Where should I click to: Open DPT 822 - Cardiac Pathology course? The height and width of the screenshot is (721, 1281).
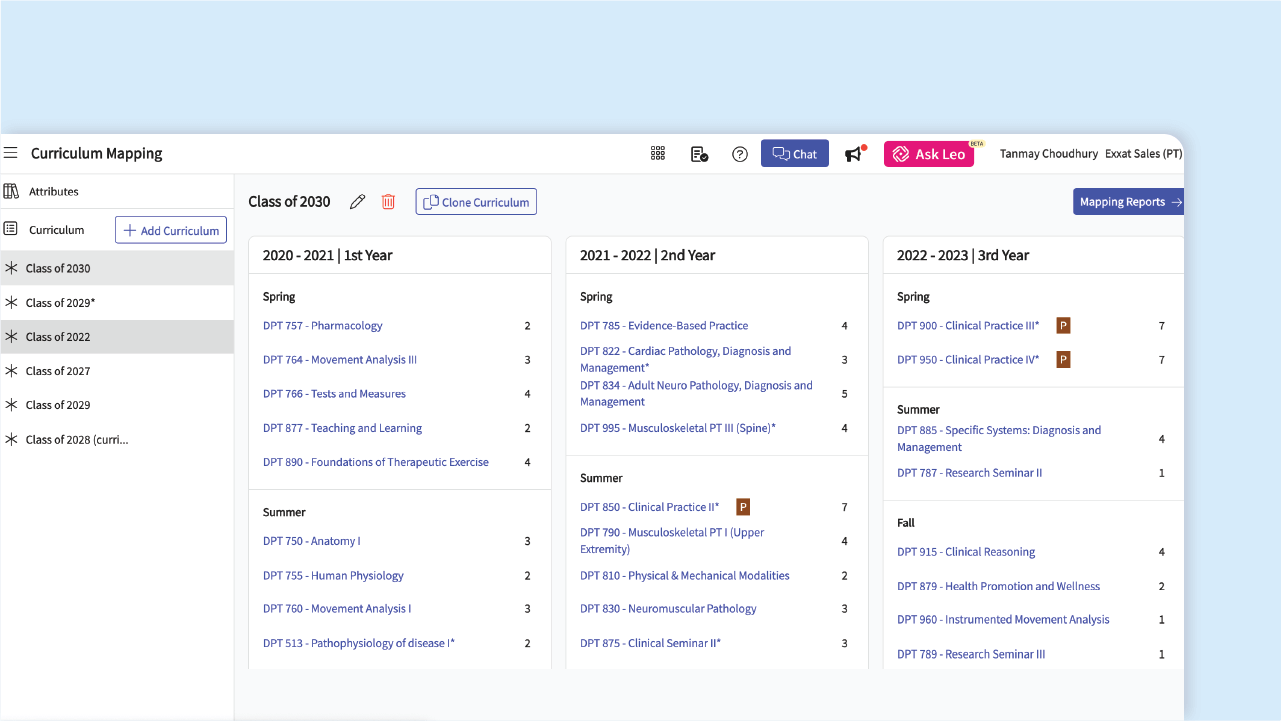pyautogui.click(x=686, y=359)
